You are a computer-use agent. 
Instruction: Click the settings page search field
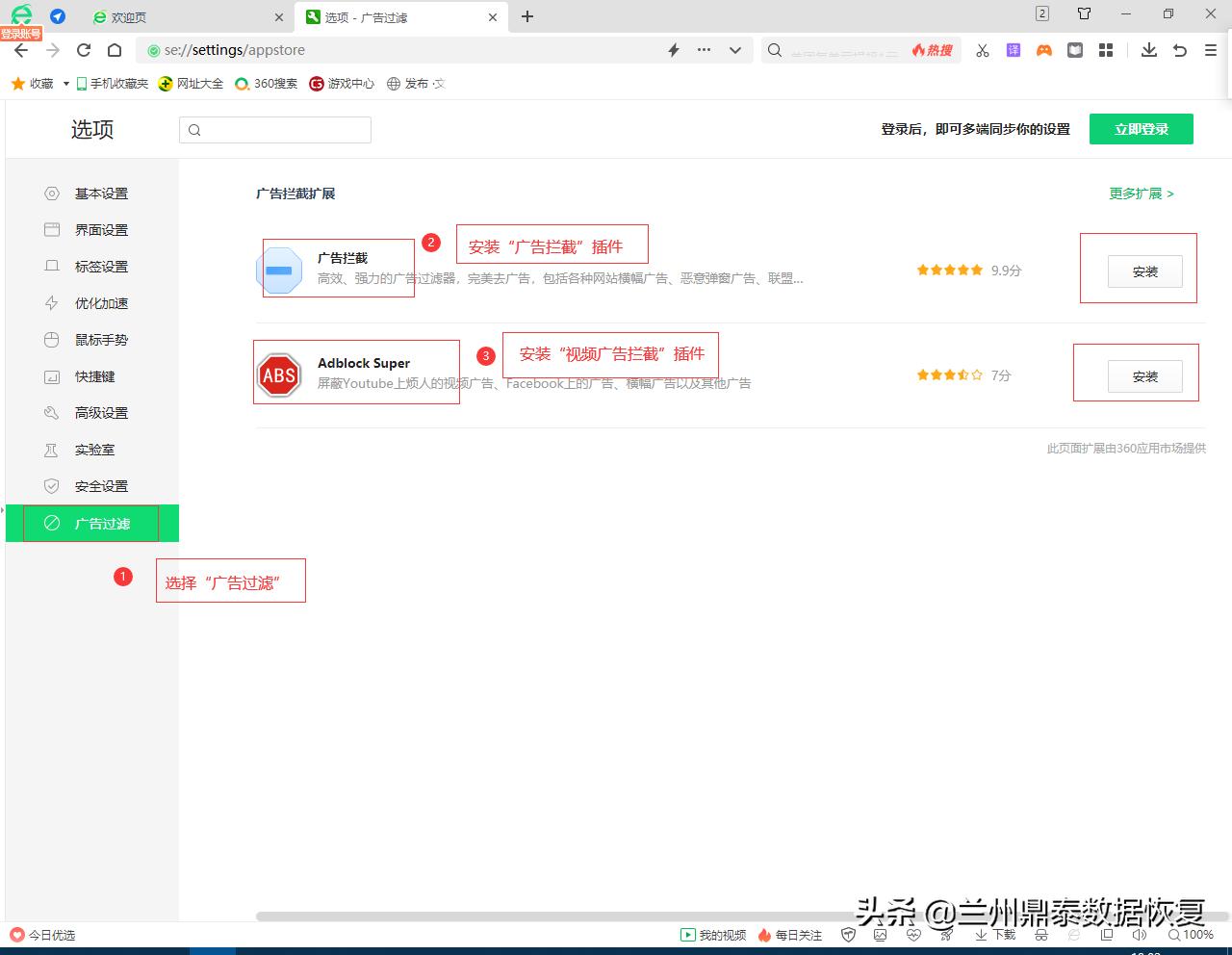click(x=274, y=129)
